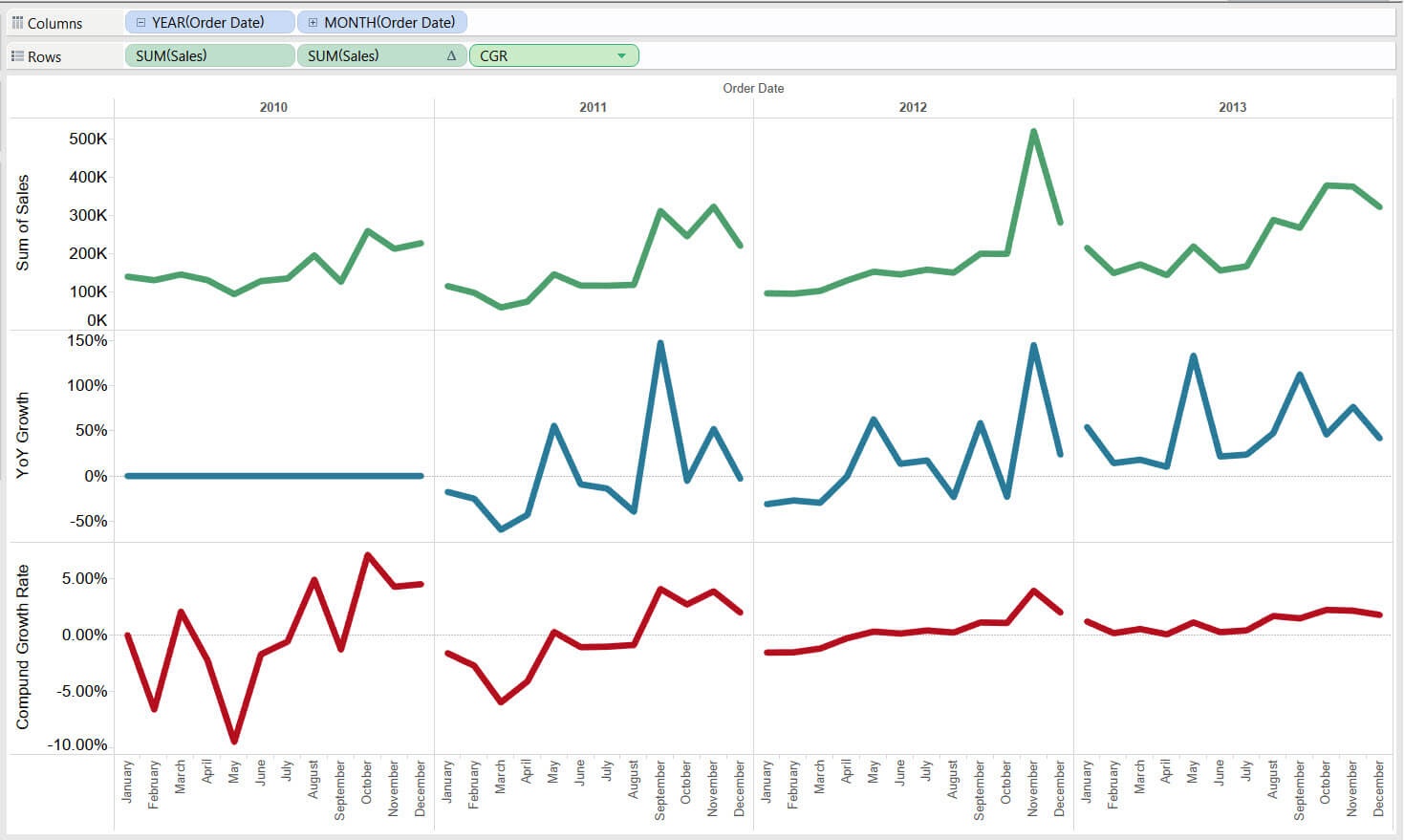Click the December label under 2010
Viewport: 1404px width, 840px height.
pyautogui.click(x=421, y=788)
